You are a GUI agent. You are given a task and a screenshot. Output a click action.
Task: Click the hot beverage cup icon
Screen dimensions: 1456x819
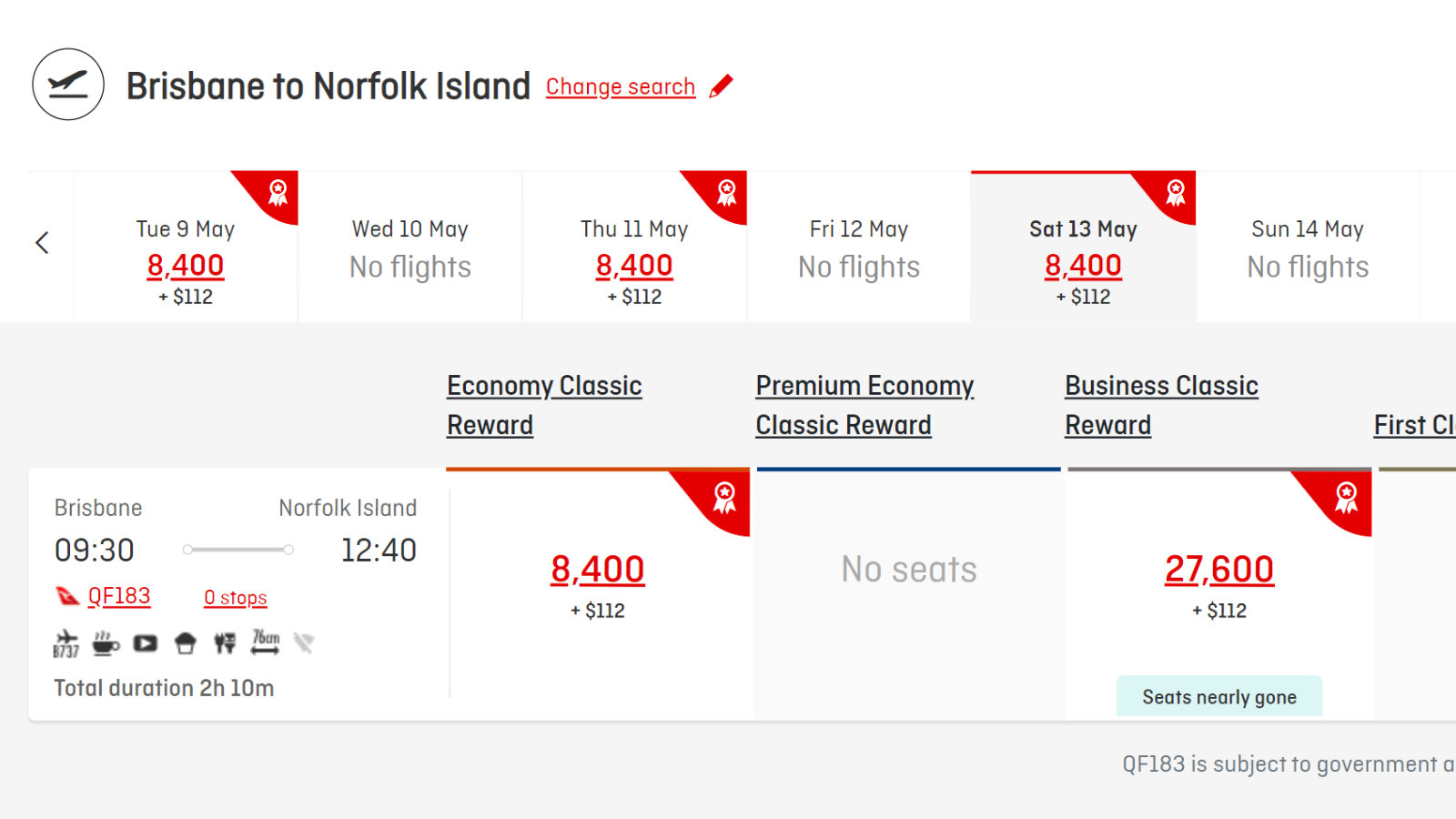tap(106, 643)
